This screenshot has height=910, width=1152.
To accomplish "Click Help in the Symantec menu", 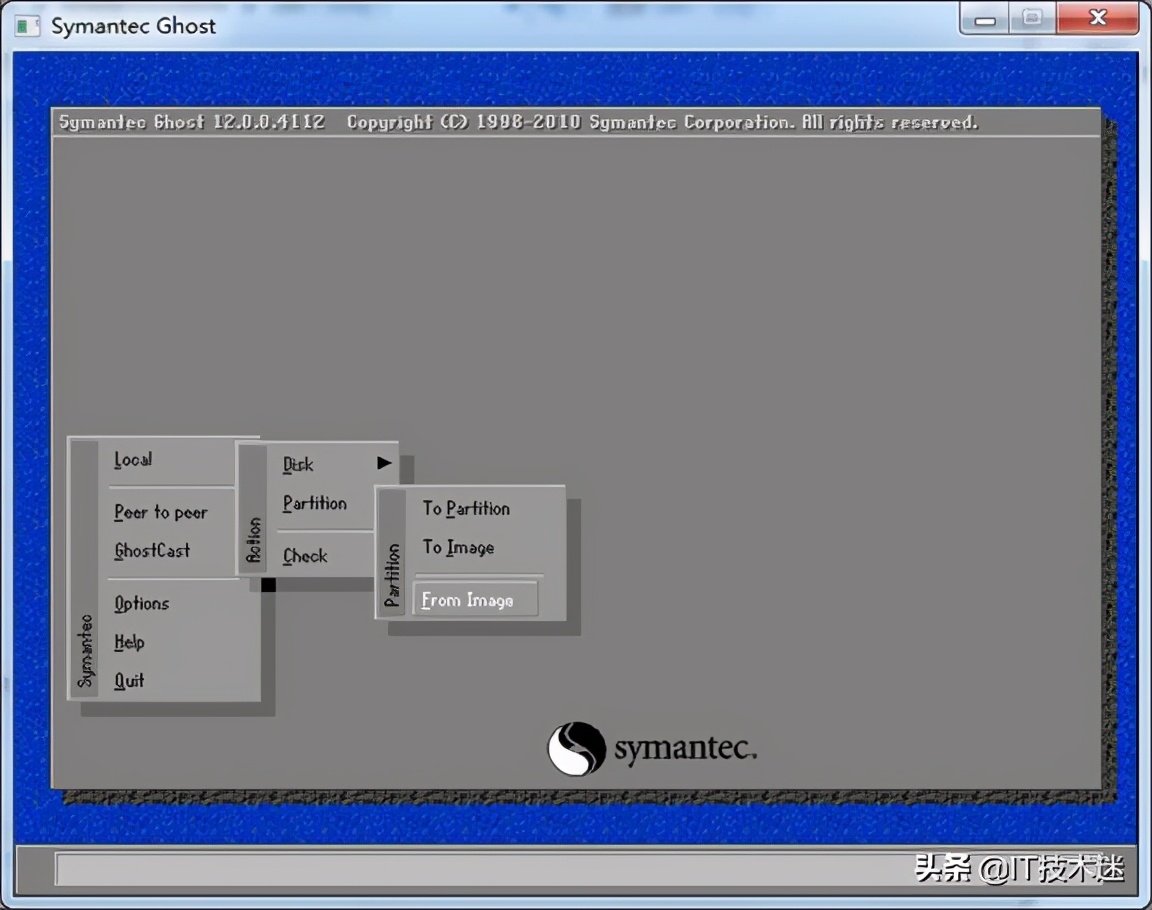I will [129, 642].
